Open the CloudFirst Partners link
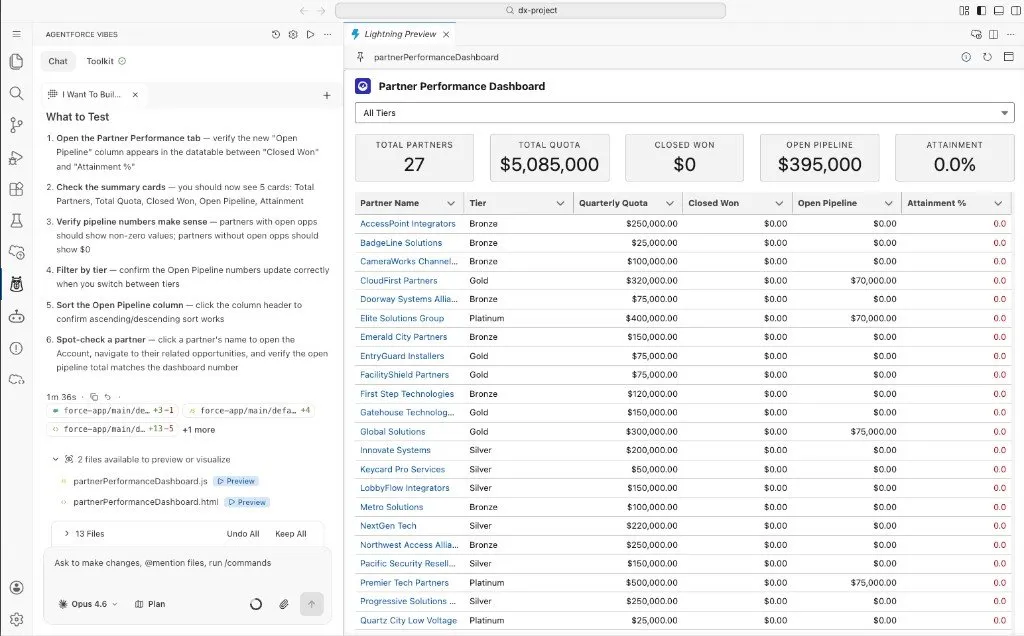 click(x=398, y=280)
